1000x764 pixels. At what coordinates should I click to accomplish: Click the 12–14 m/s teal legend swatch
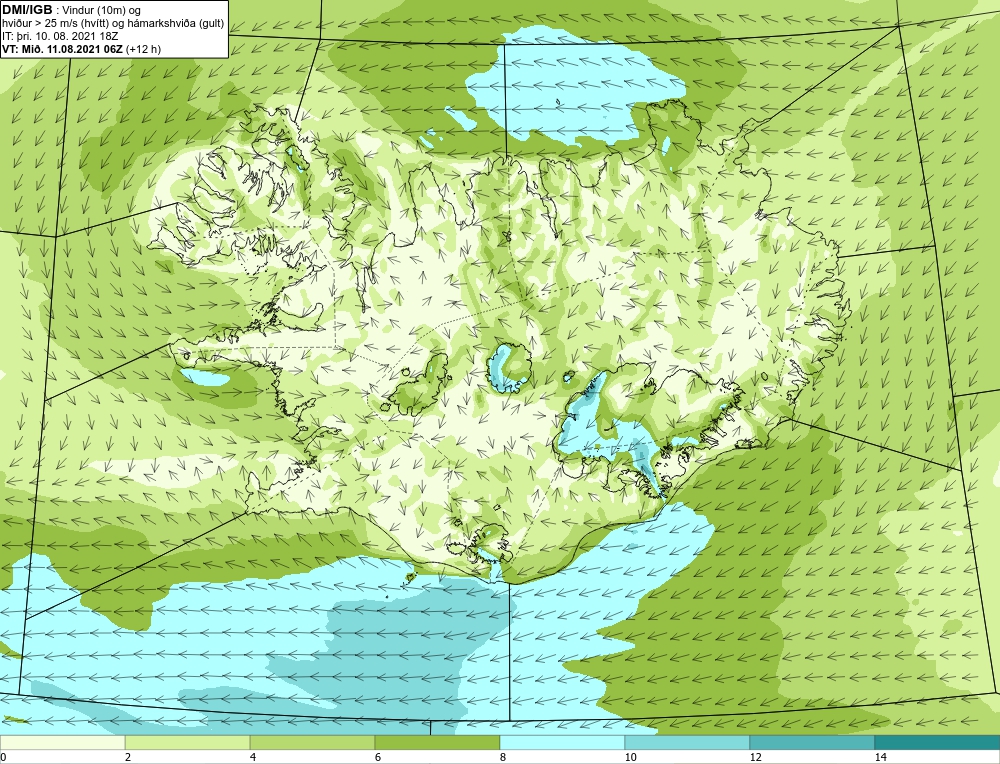(x=812, y=742)
